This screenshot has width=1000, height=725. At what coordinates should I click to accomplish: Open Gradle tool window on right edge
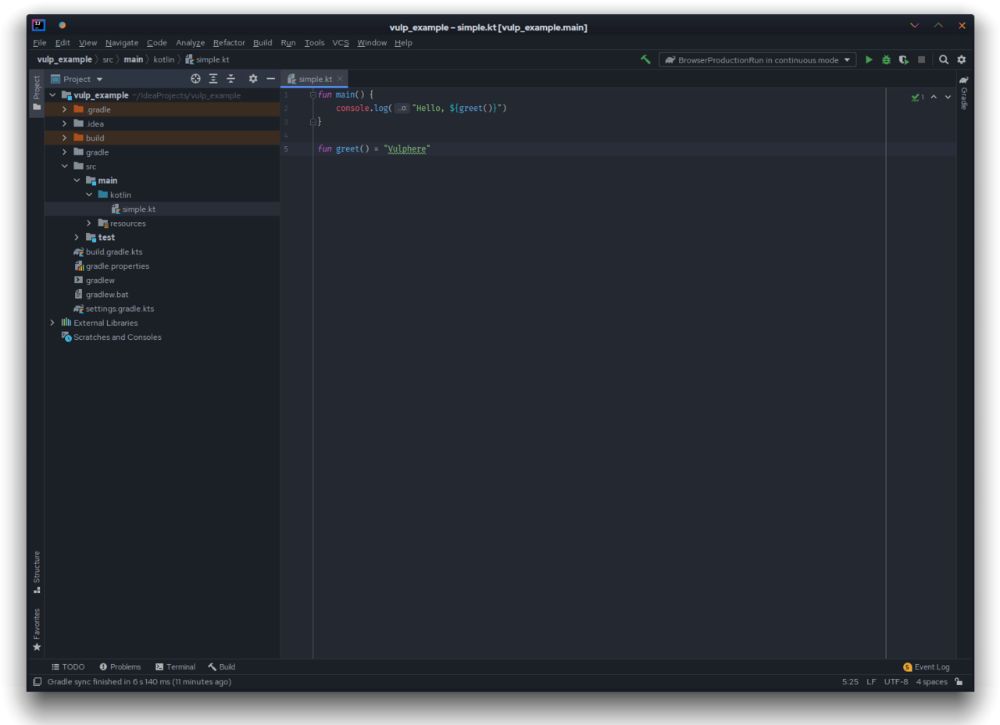(x=964, y=92)
